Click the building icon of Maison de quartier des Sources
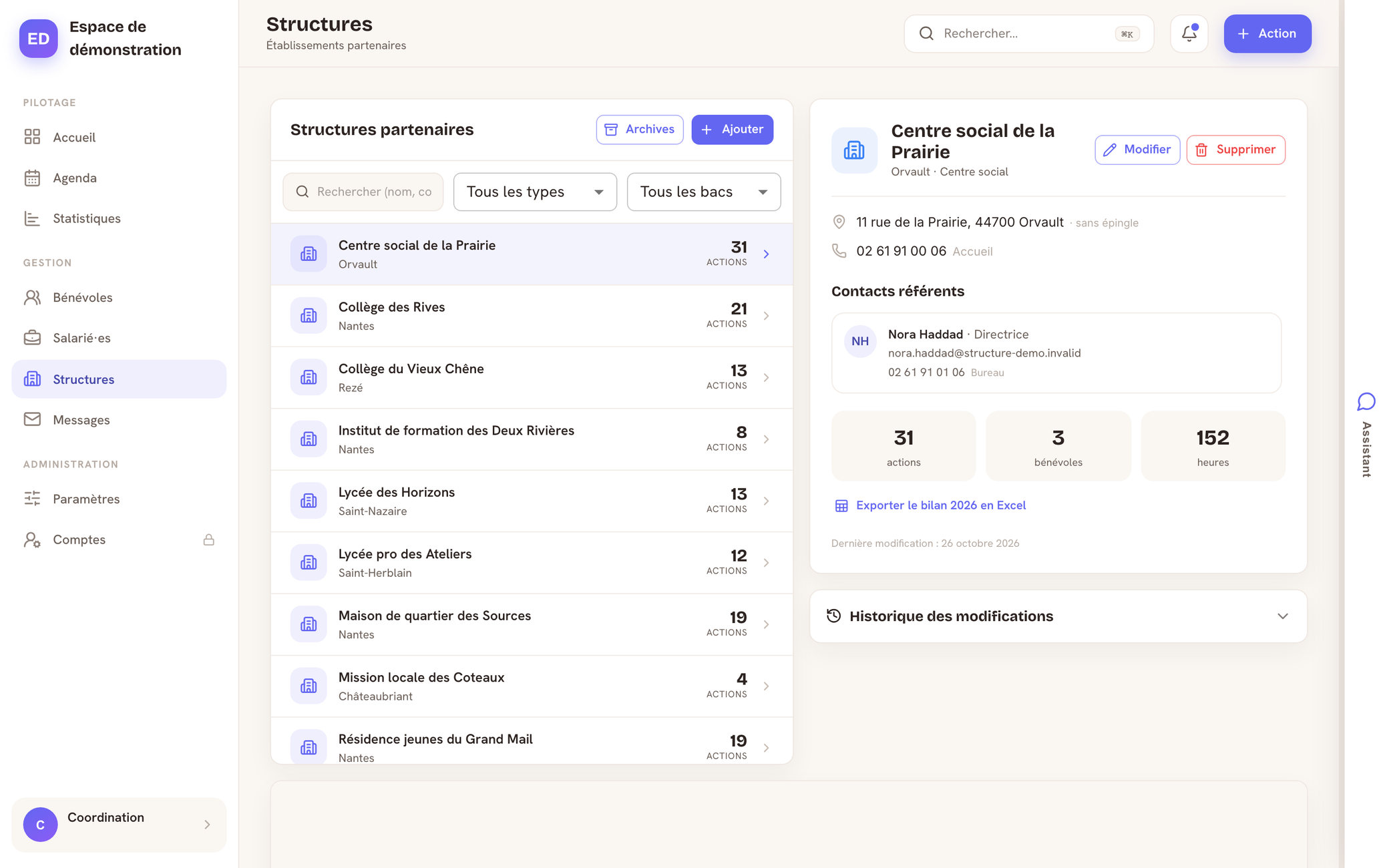The width and height of the screenshot is (1389, 868). tap(309, 624)
